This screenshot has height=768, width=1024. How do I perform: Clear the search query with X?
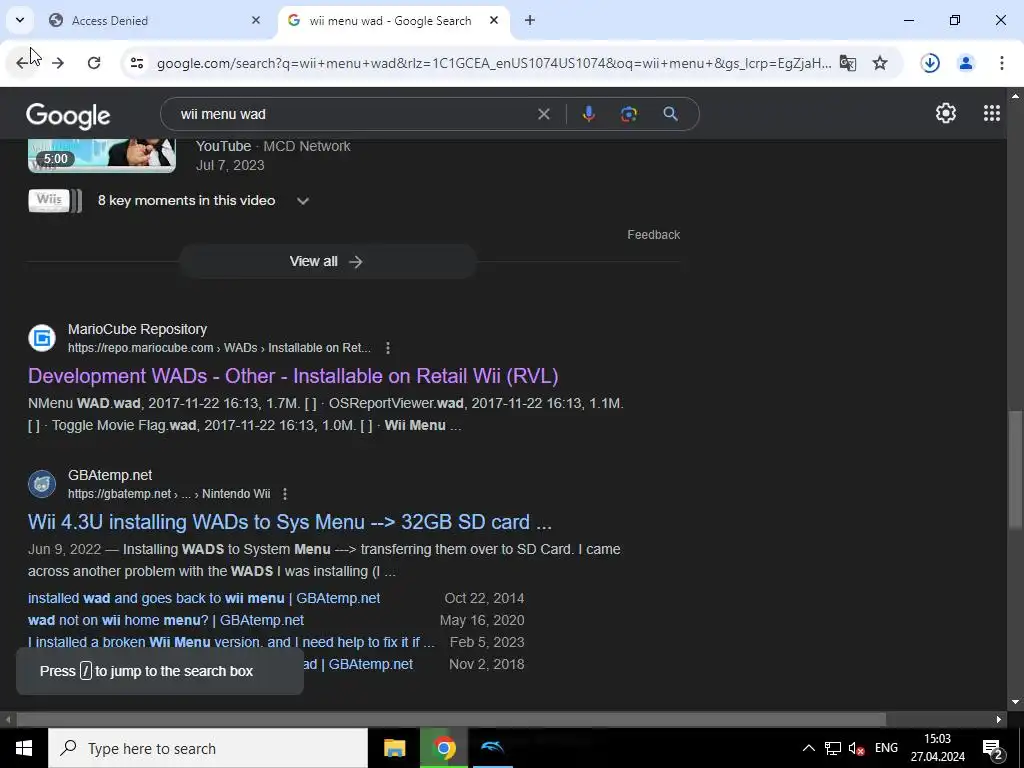(543, 114)
